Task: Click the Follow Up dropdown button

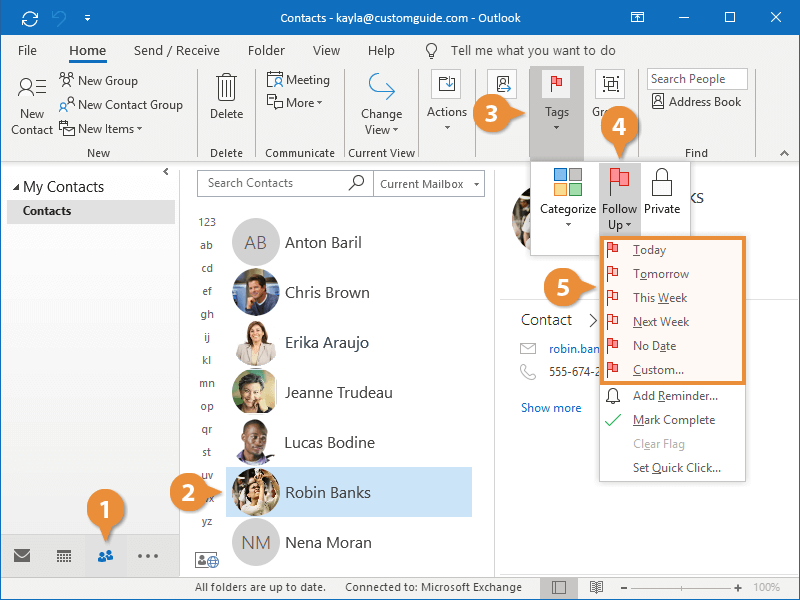Action: (x=619, y=198)
